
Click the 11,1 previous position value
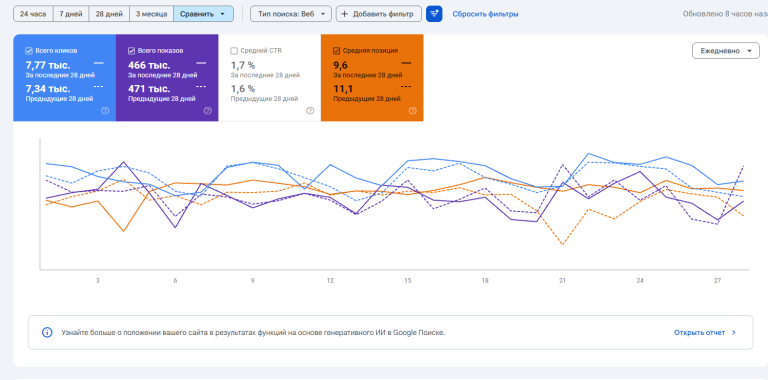342,89
